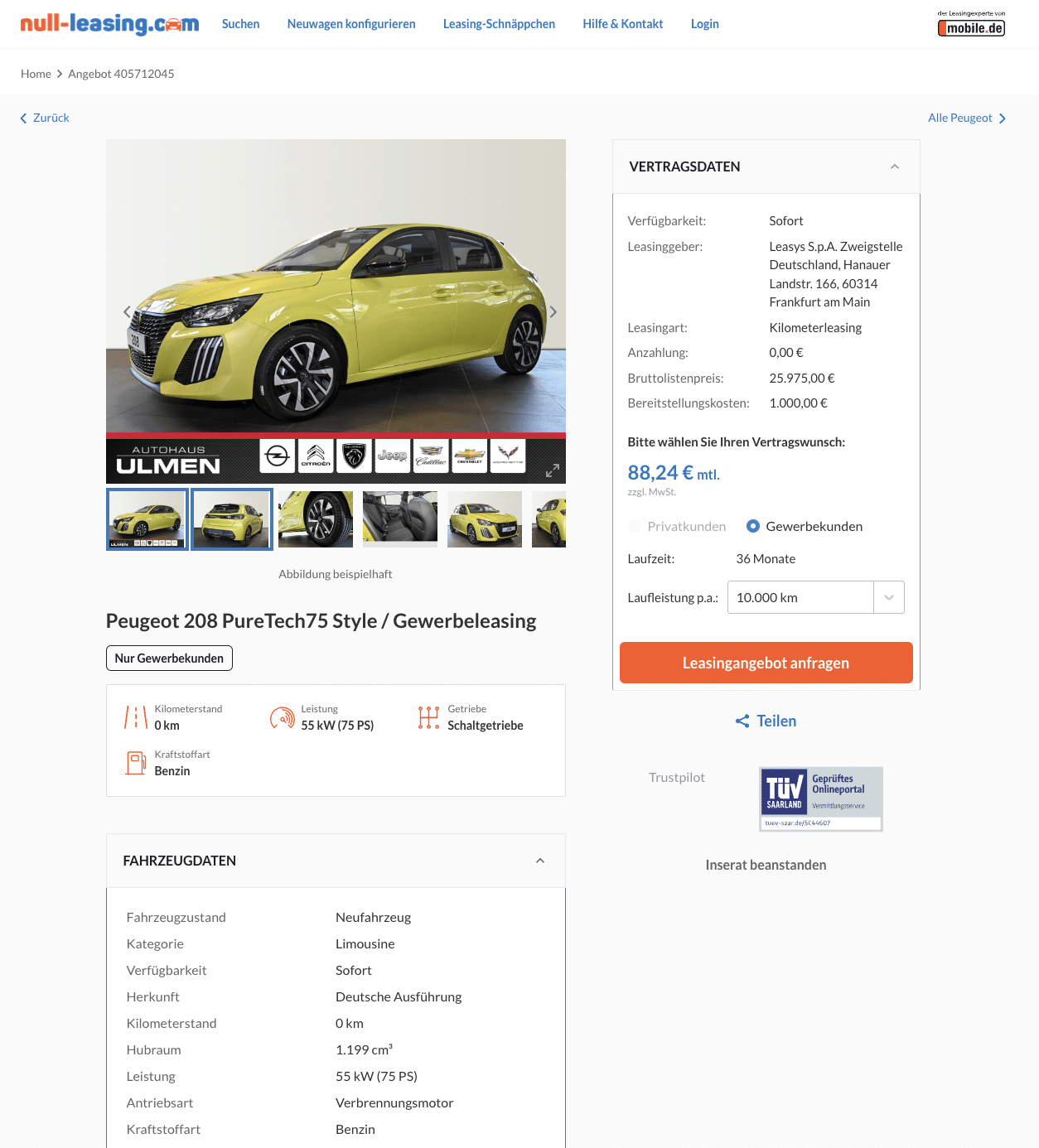This screenshot has width=1039, height=1148.
Task: Open the Laufleistung p.a. dropdown
Action: (815, 597)
